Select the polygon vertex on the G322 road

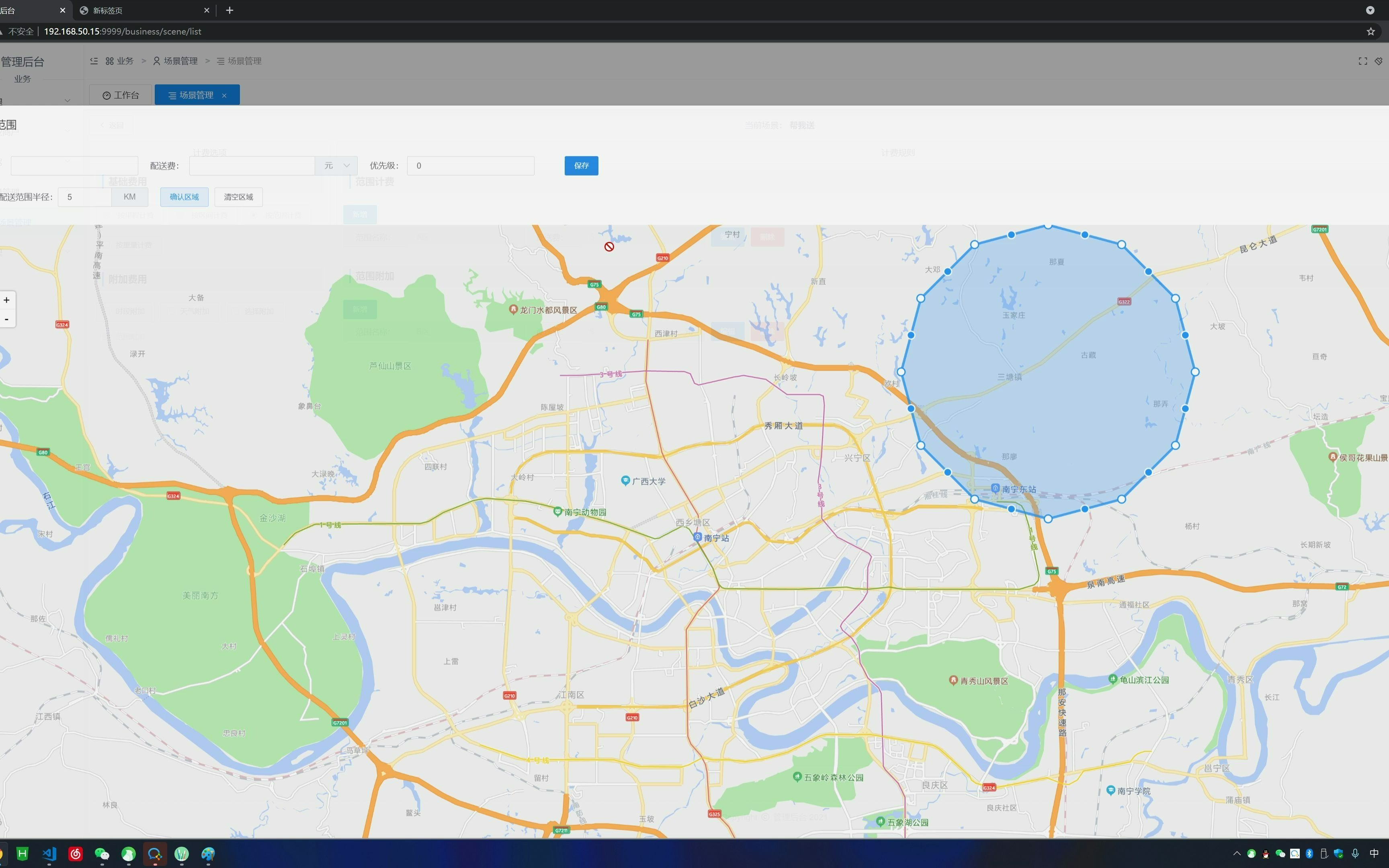pos(1148,272)
